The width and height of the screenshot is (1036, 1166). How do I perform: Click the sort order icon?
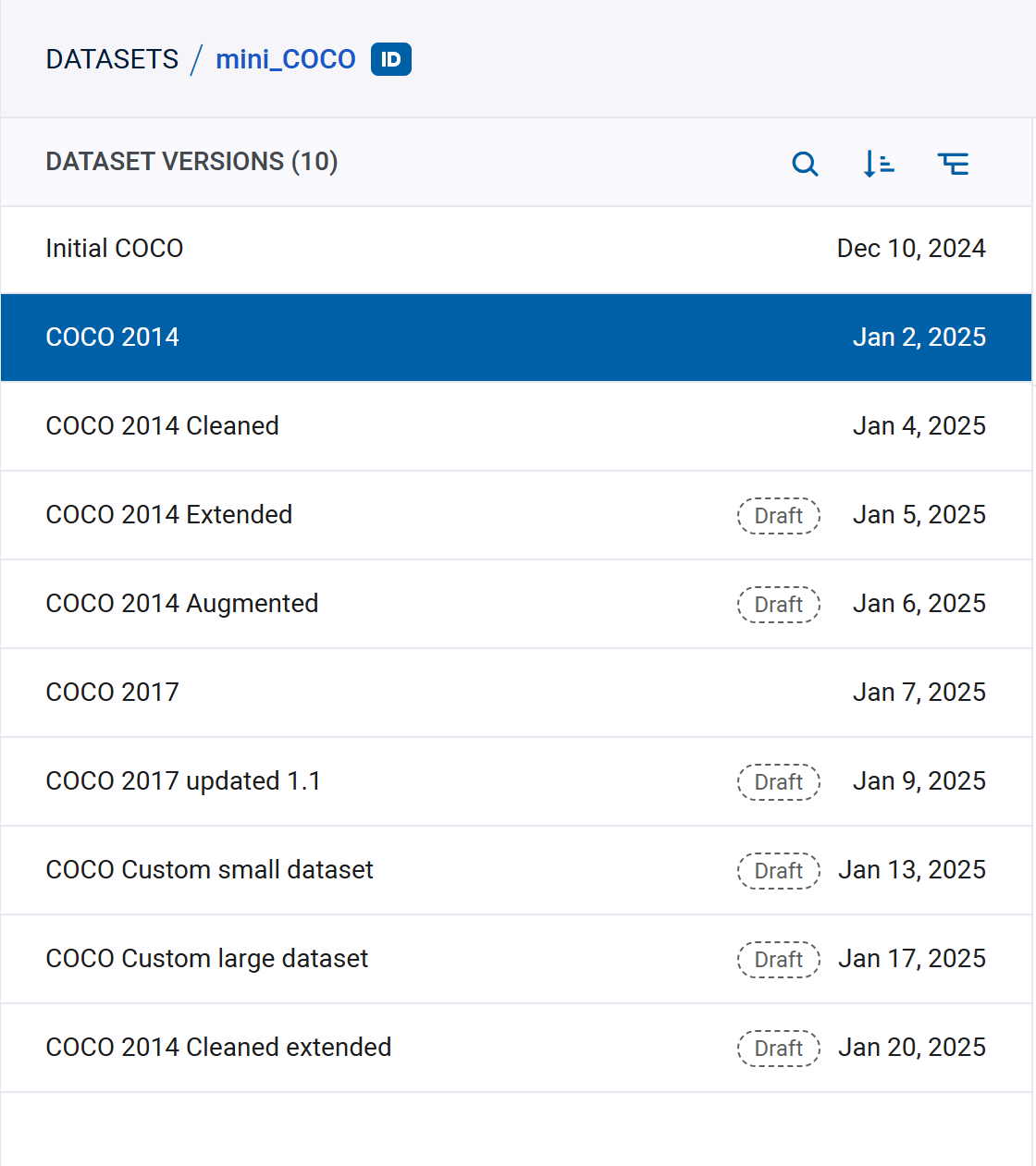click(x=877, y=164)
